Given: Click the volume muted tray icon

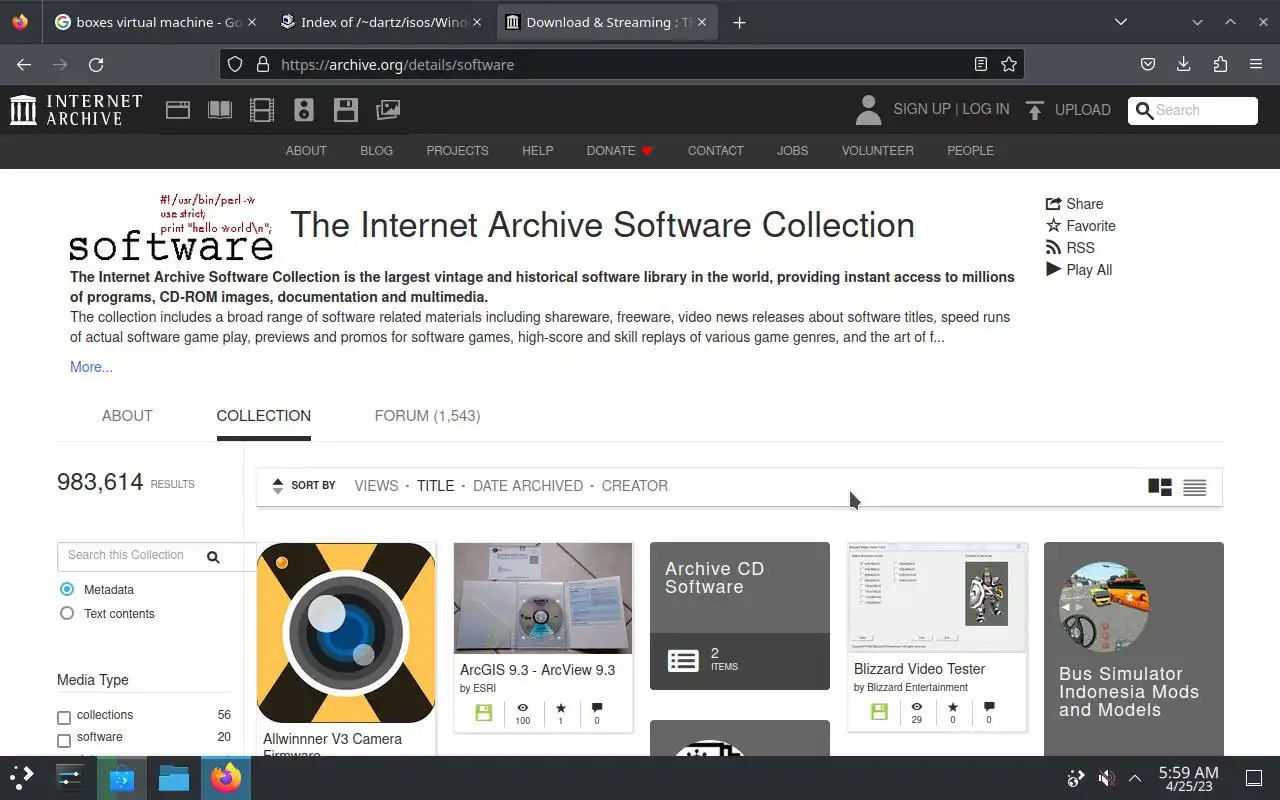Looking at the screenshot, I should pyautogui.click(x=1106, y=778).
